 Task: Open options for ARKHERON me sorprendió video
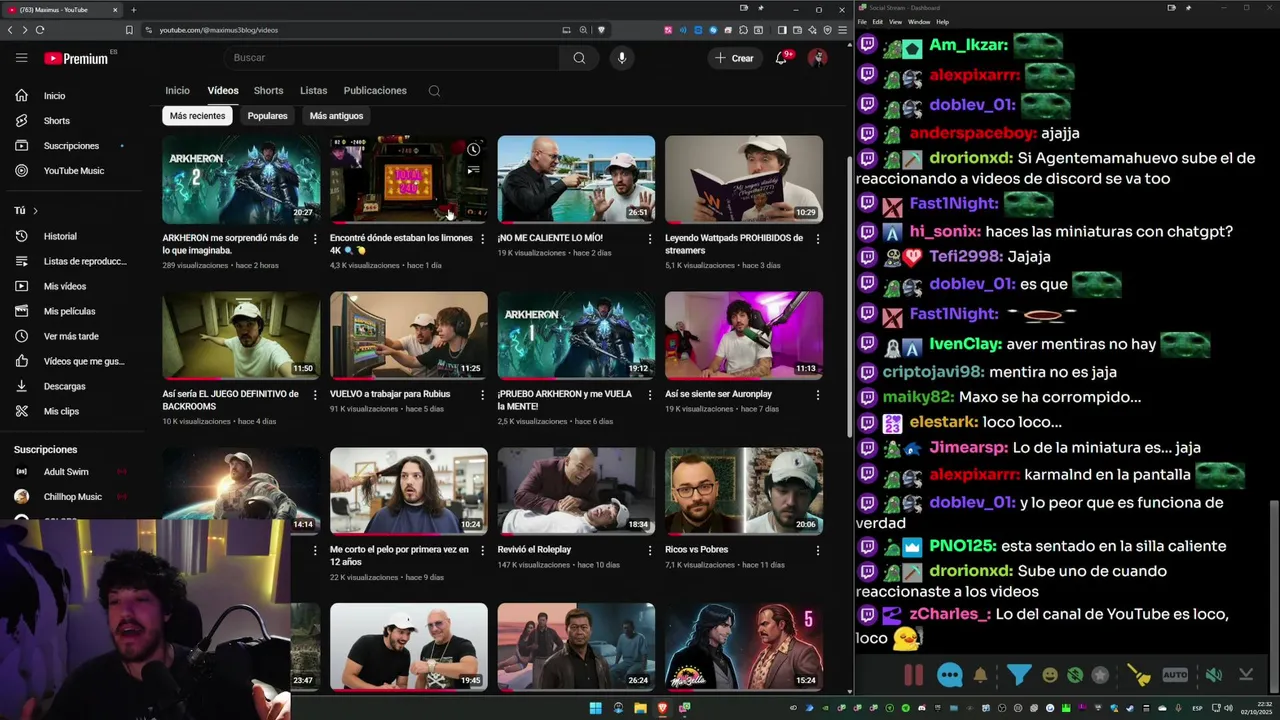315,239
